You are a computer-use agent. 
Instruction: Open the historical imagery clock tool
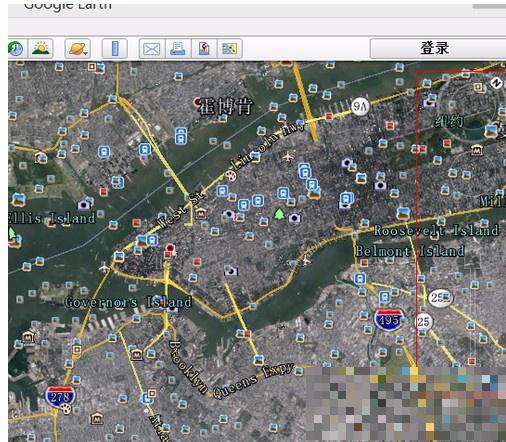click(15, 49)
